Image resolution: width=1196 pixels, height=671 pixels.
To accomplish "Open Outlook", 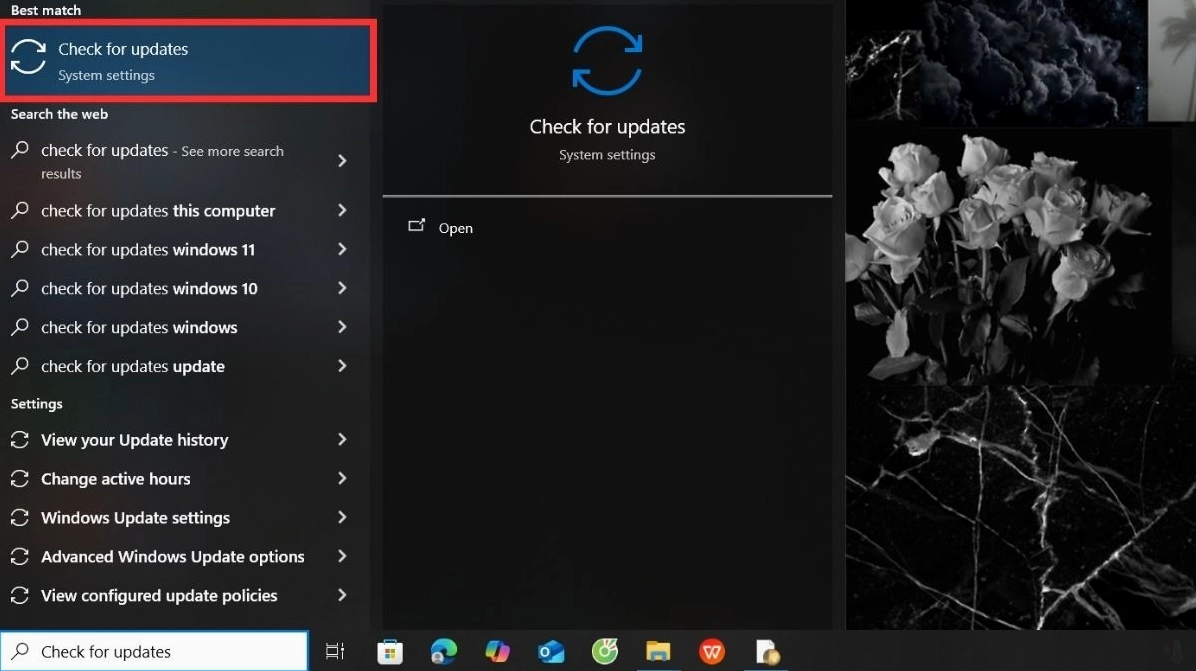I will pyautogui.click(x=551, y=652).
